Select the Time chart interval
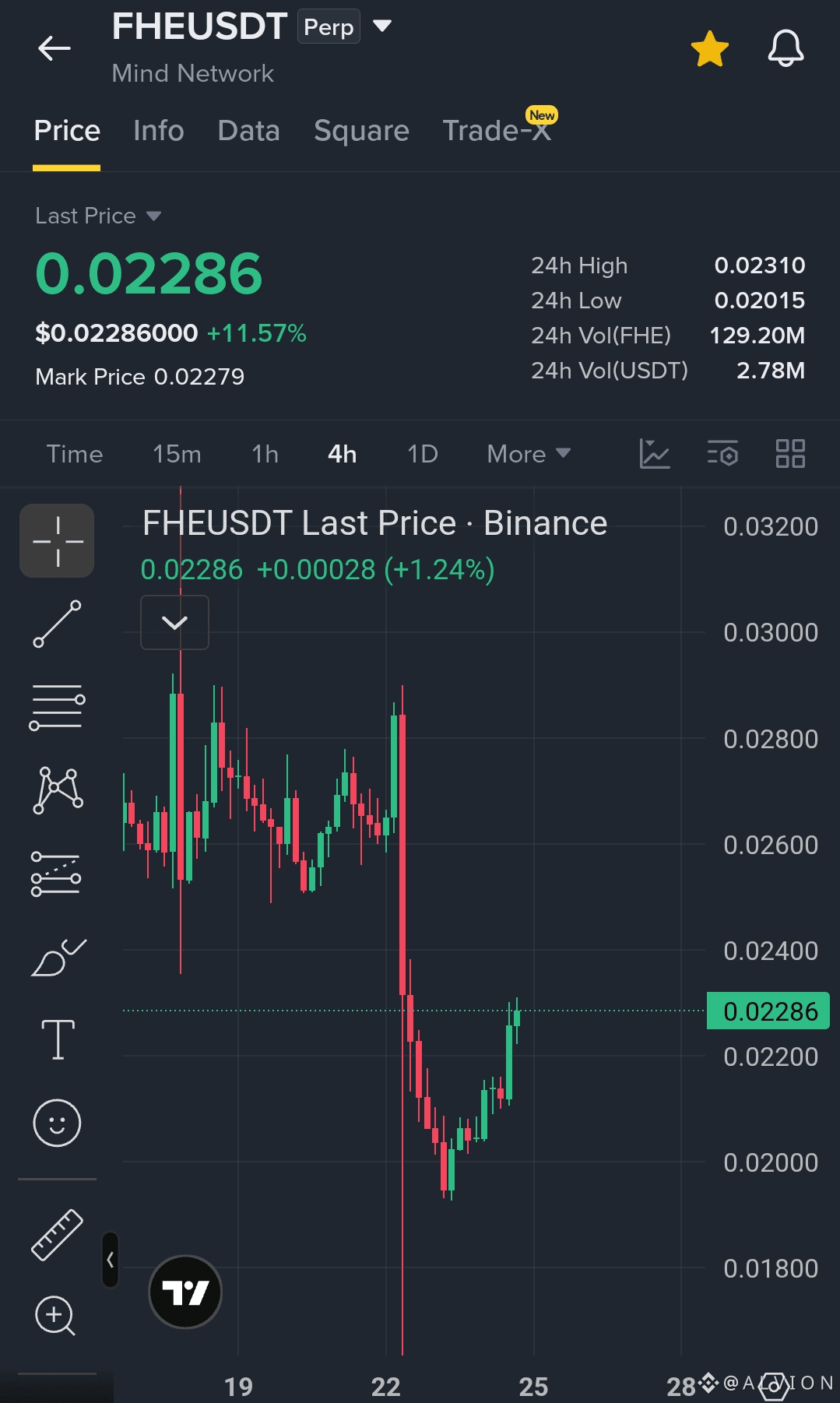Image resolution: width=840 pixels, height=1403 pixels. [x=75, y=454]
